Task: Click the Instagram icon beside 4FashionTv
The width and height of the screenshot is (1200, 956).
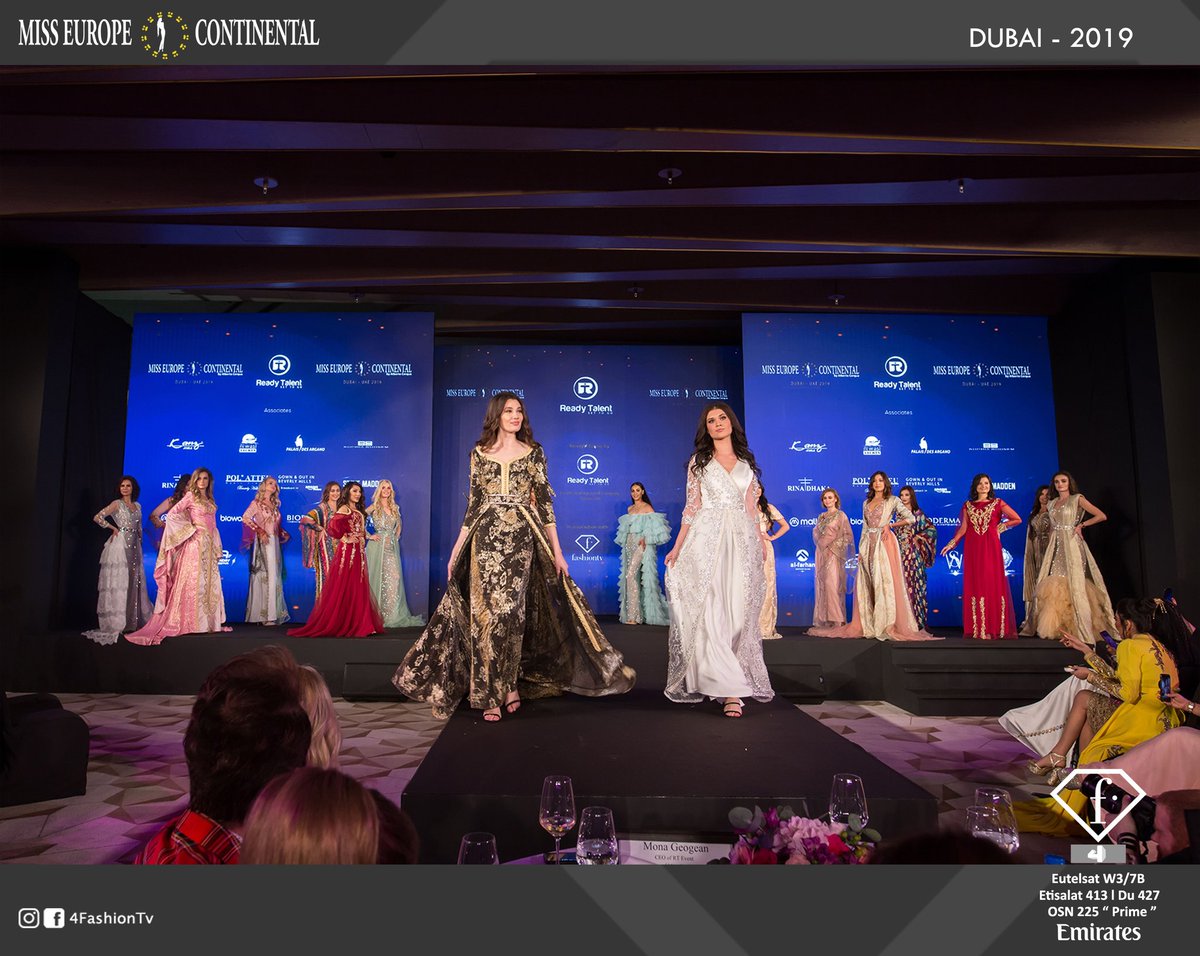Action: 29,917
